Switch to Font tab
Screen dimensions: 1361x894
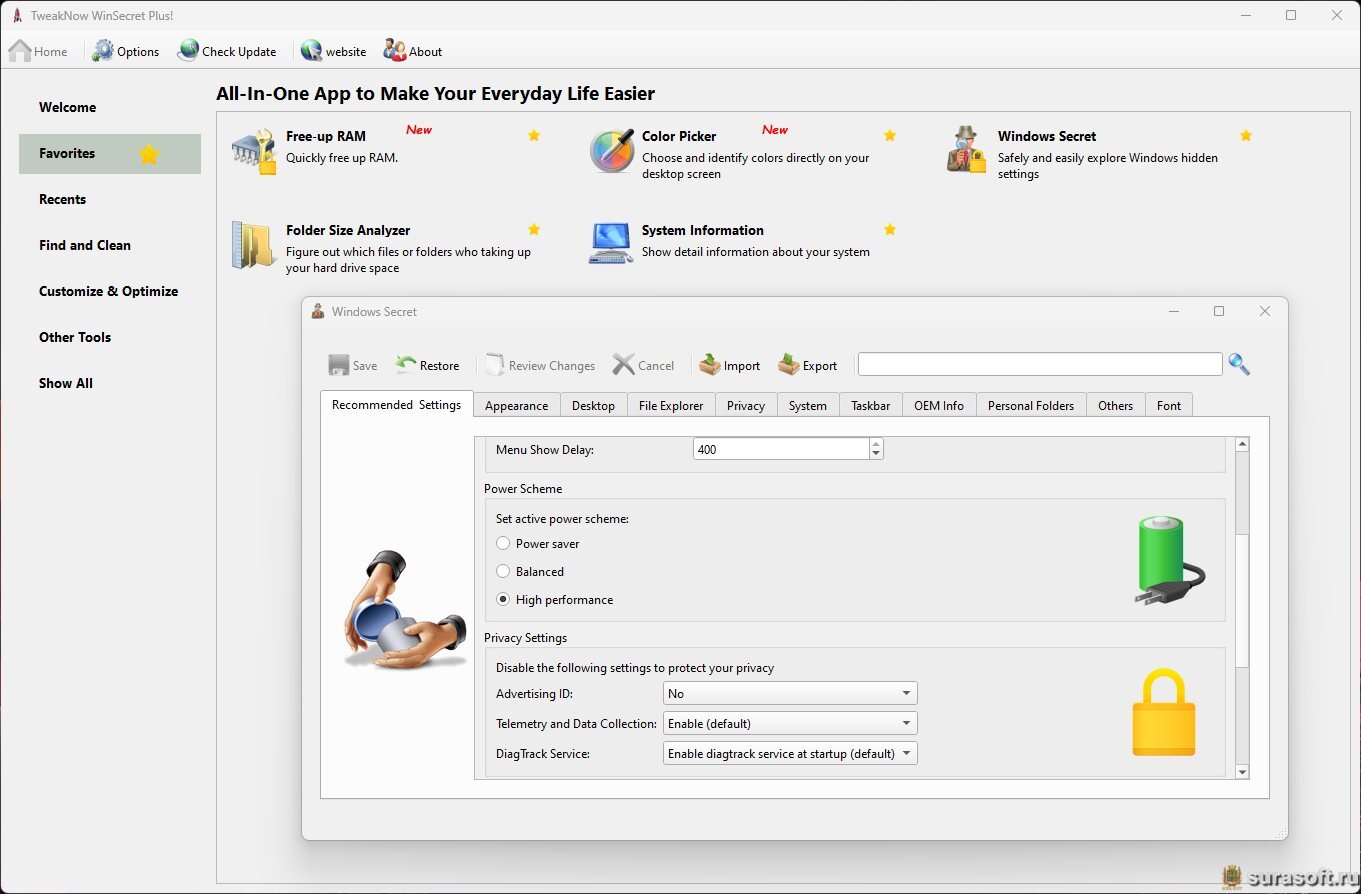pyautogui.click(x=1169, y=405)
